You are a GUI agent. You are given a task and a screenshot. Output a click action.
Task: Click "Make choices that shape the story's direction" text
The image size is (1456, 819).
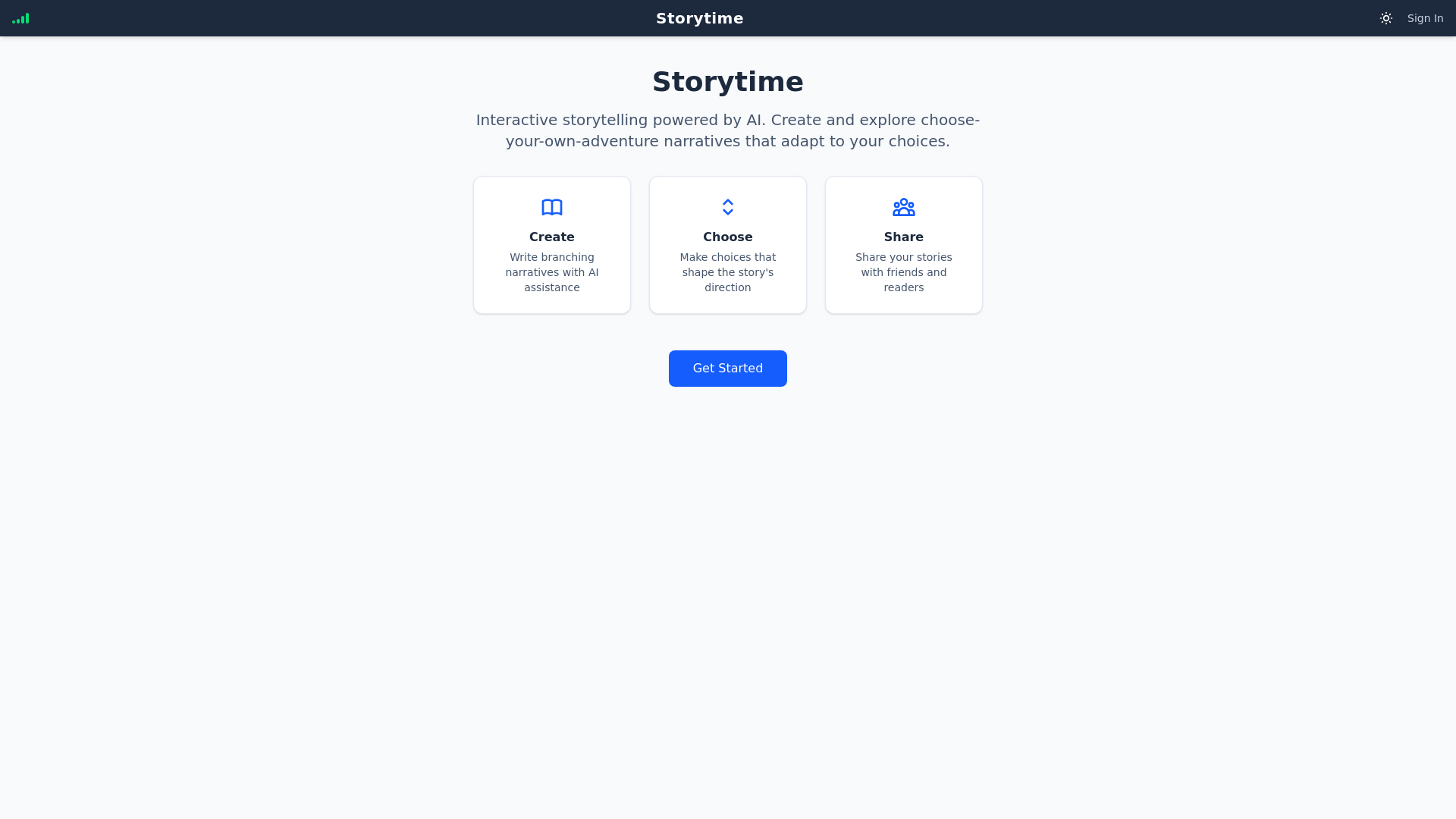click(x=728, y=272)
